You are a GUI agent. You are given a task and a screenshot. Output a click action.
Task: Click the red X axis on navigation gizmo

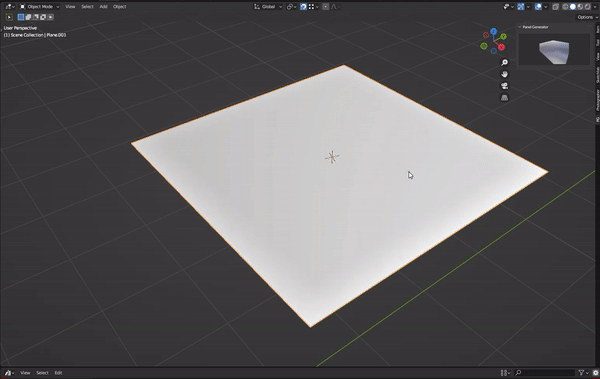pyautogui.click(x=501, y=47)
